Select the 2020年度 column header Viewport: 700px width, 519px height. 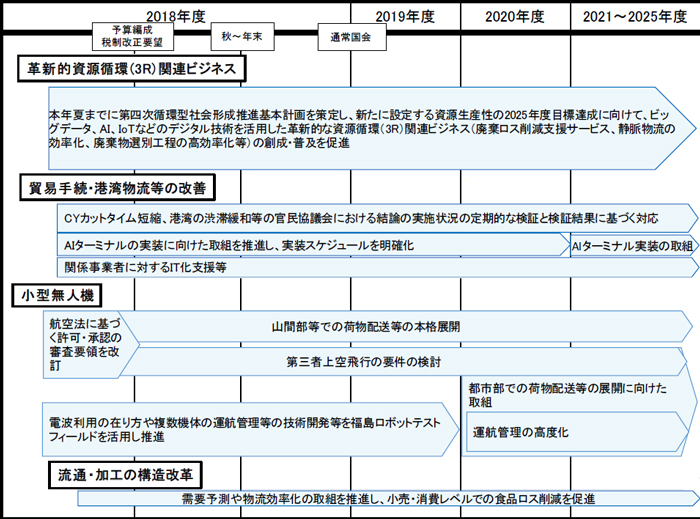[x=515, y=17]
